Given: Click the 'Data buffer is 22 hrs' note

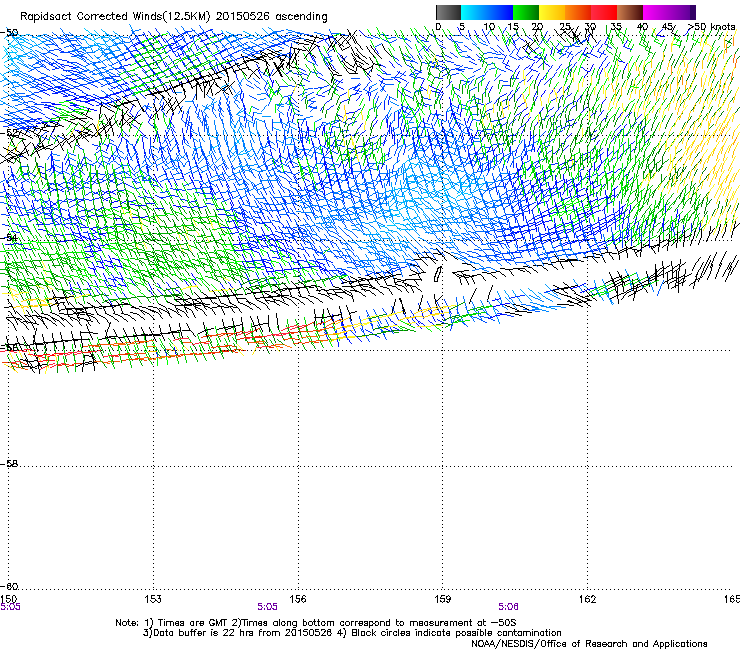Looking at the screenshot, I should click(352, 633).
